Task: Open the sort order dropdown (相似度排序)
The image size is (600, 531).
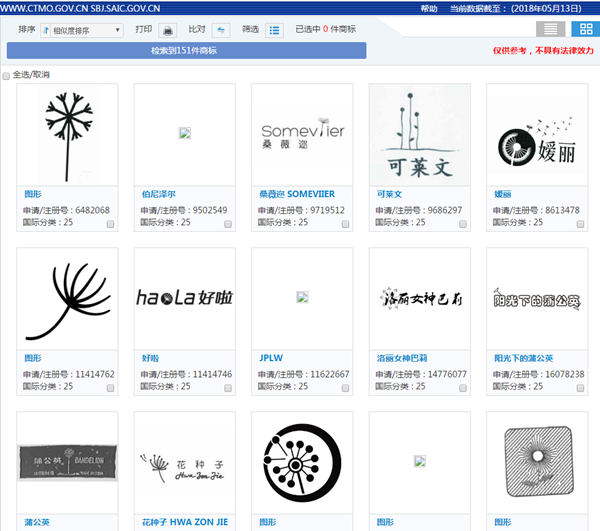Action: click(x=82, y=30)
